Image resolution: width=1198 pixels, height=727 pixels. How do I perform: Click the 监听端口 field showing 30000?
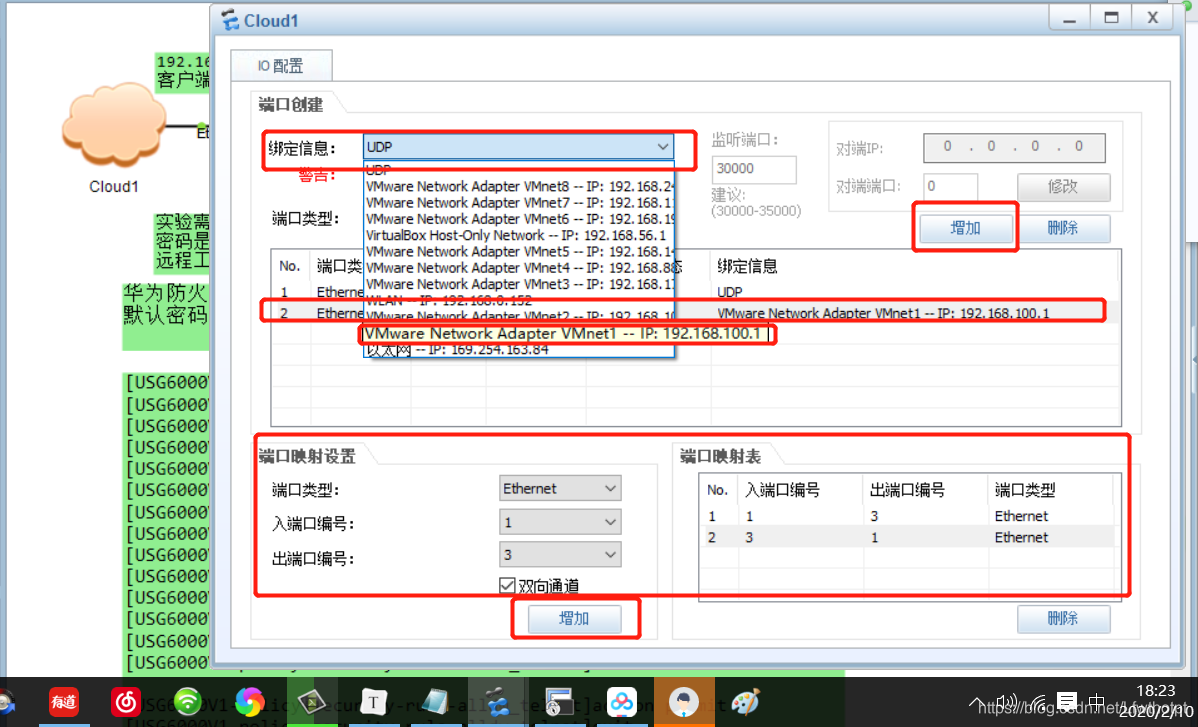click(754, 169)
